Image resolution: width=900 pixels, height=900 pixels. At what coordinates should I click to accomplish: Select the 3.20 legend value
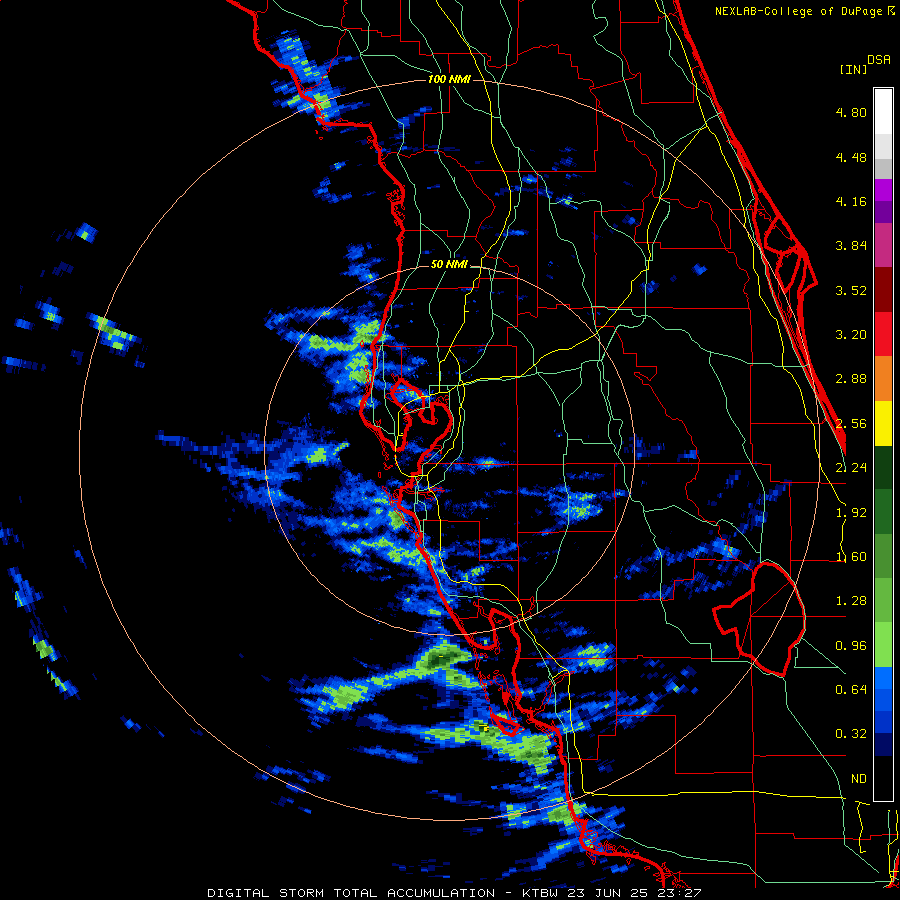[851, 335]
